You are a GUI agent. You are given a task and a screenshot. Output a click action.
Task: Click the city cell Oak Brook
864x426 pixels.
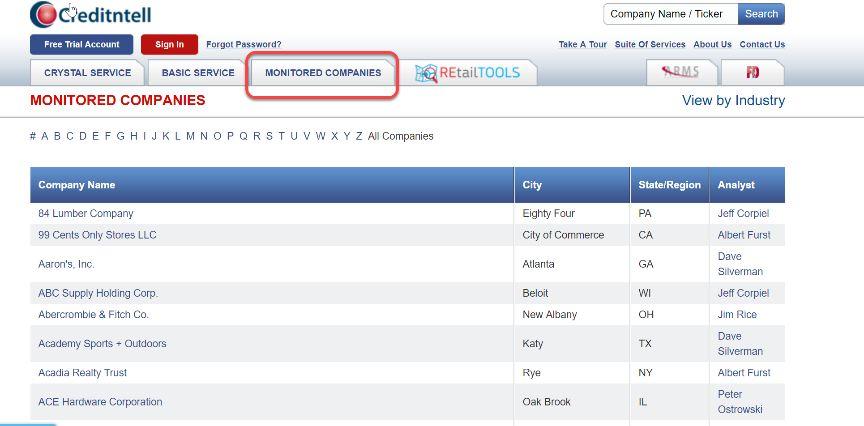click(x=546, y=402)
